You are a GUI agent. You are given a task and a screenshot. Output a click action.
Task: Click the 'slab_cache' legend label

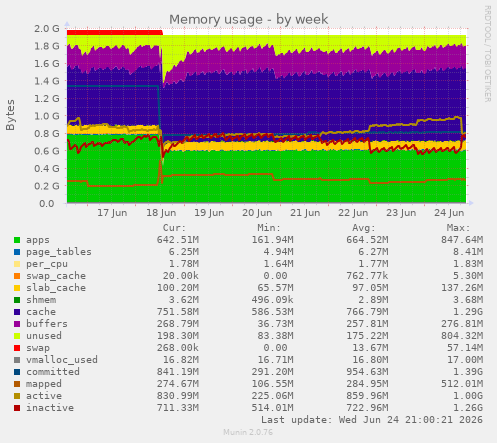point(56,288)
